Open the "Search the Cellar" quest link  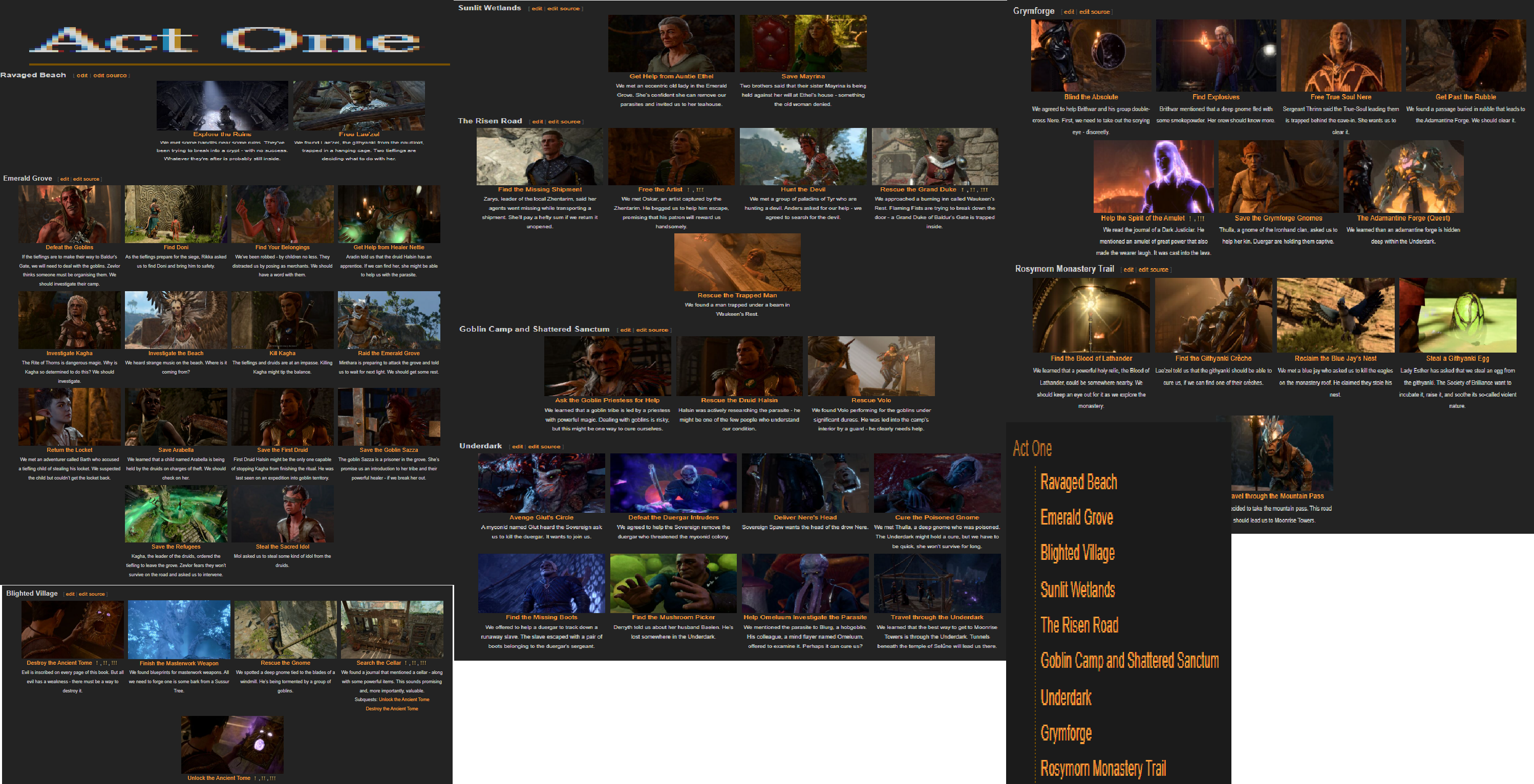379,663
